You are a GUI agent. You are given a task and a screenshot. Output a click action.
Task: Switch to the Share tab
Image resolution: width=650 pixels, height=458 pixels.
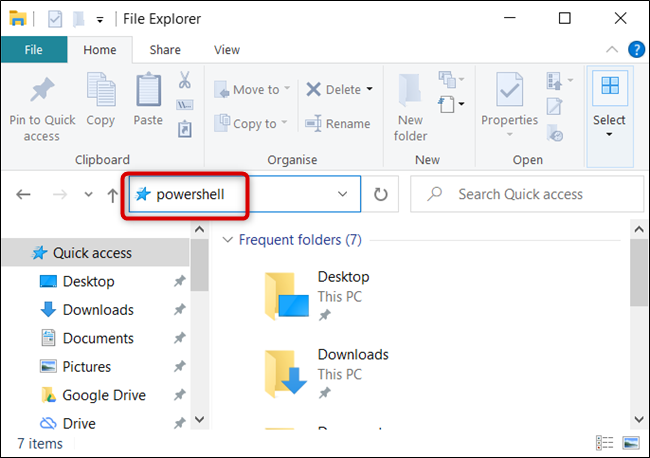(x=165, y=50)
